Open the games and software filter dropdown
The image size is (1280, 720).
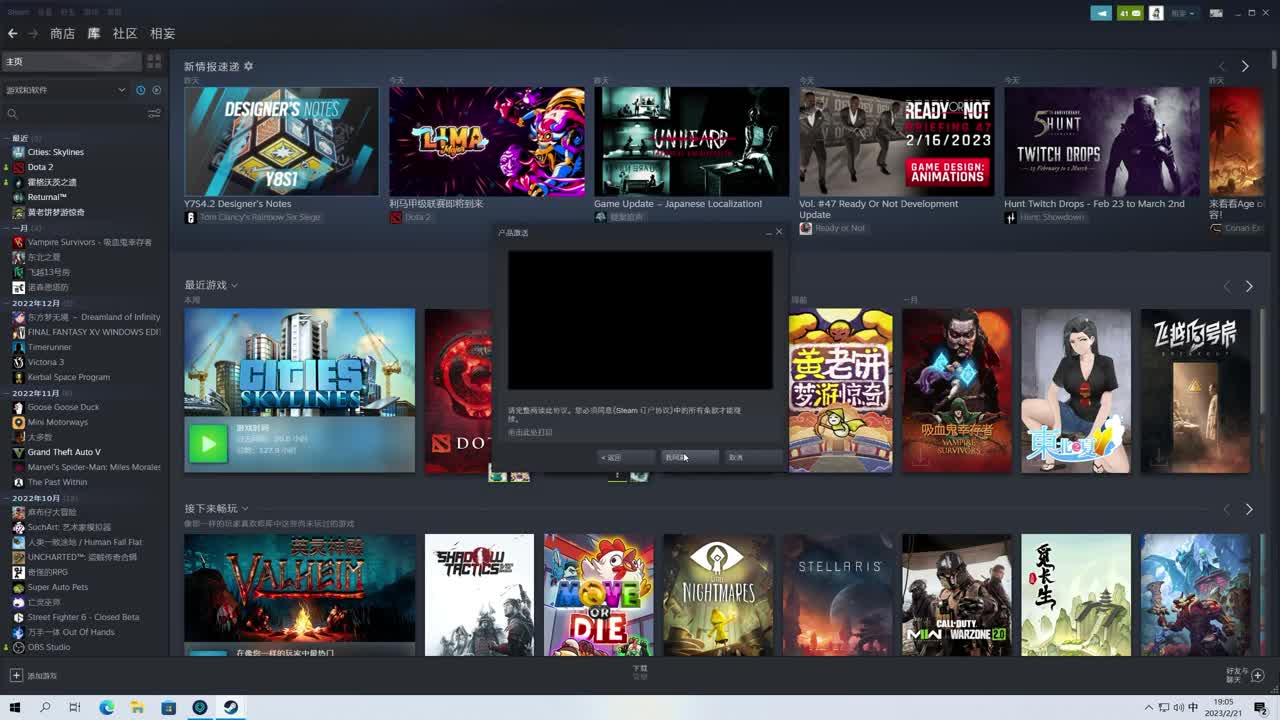[66, 90]
